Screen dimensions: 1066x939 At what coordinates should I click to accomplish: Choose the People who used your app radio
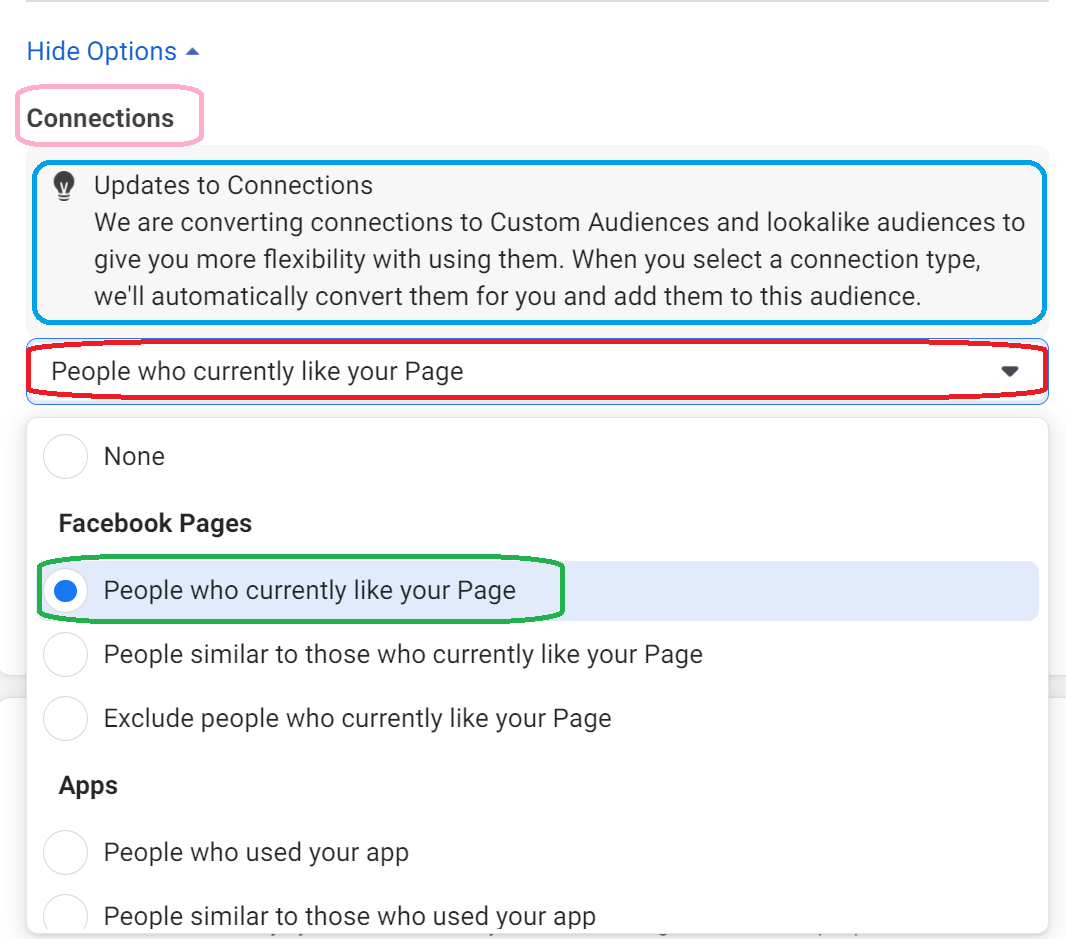click(x=66, y=853)
